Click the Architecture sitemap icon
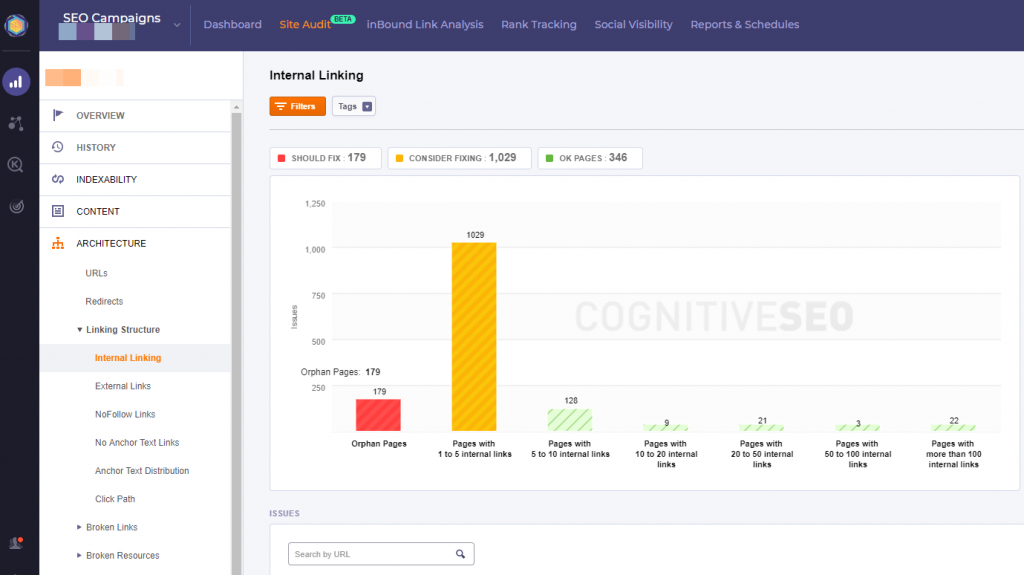The width and height of the screenshot is (1024, 575). click(x=58, y=243)
